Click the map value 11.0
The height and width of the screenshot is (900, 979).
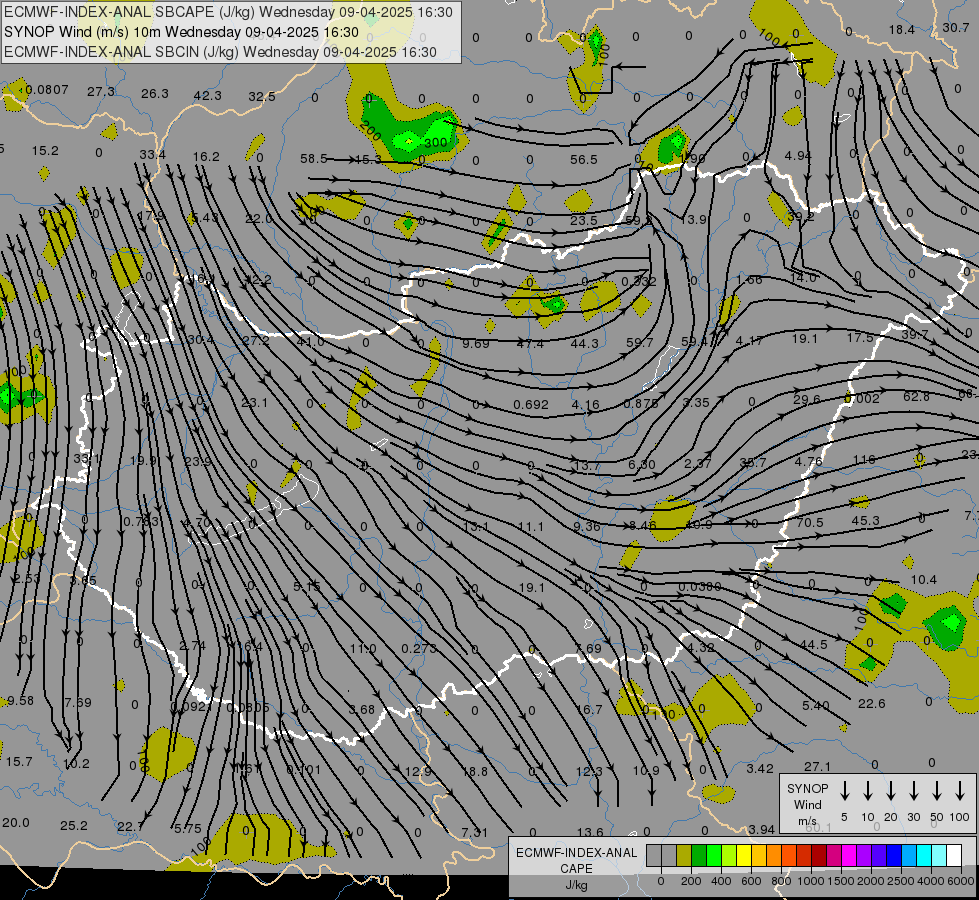click(x=363, y=648)
